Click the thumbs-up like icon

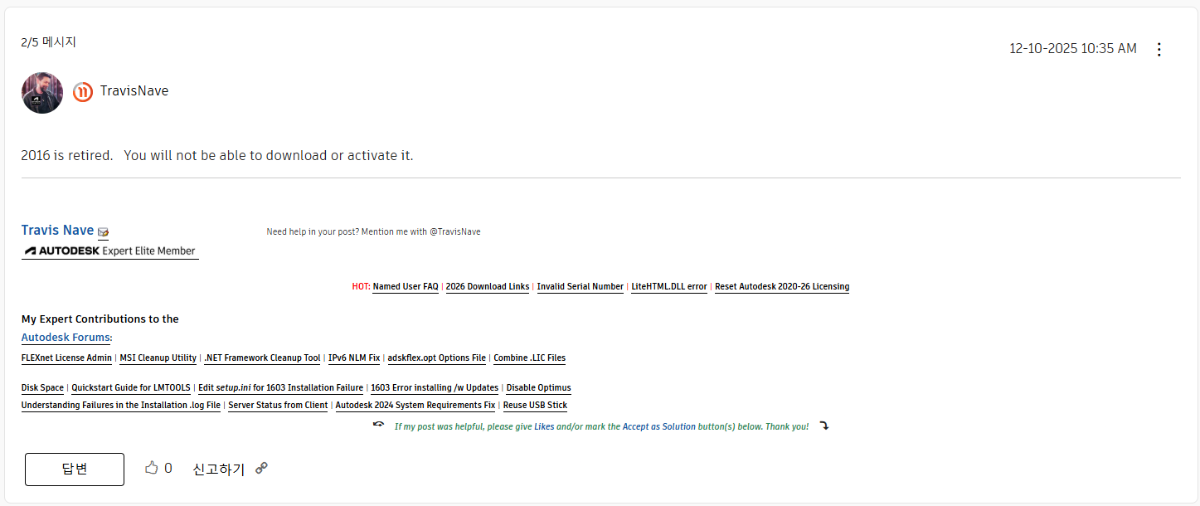click(152, 468)
